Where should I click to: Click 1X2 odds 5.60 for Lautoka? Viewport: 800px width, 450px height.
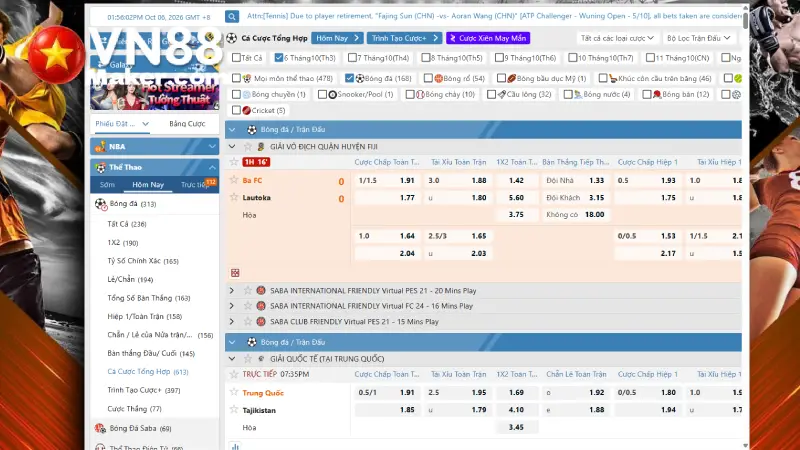(516, 197)
